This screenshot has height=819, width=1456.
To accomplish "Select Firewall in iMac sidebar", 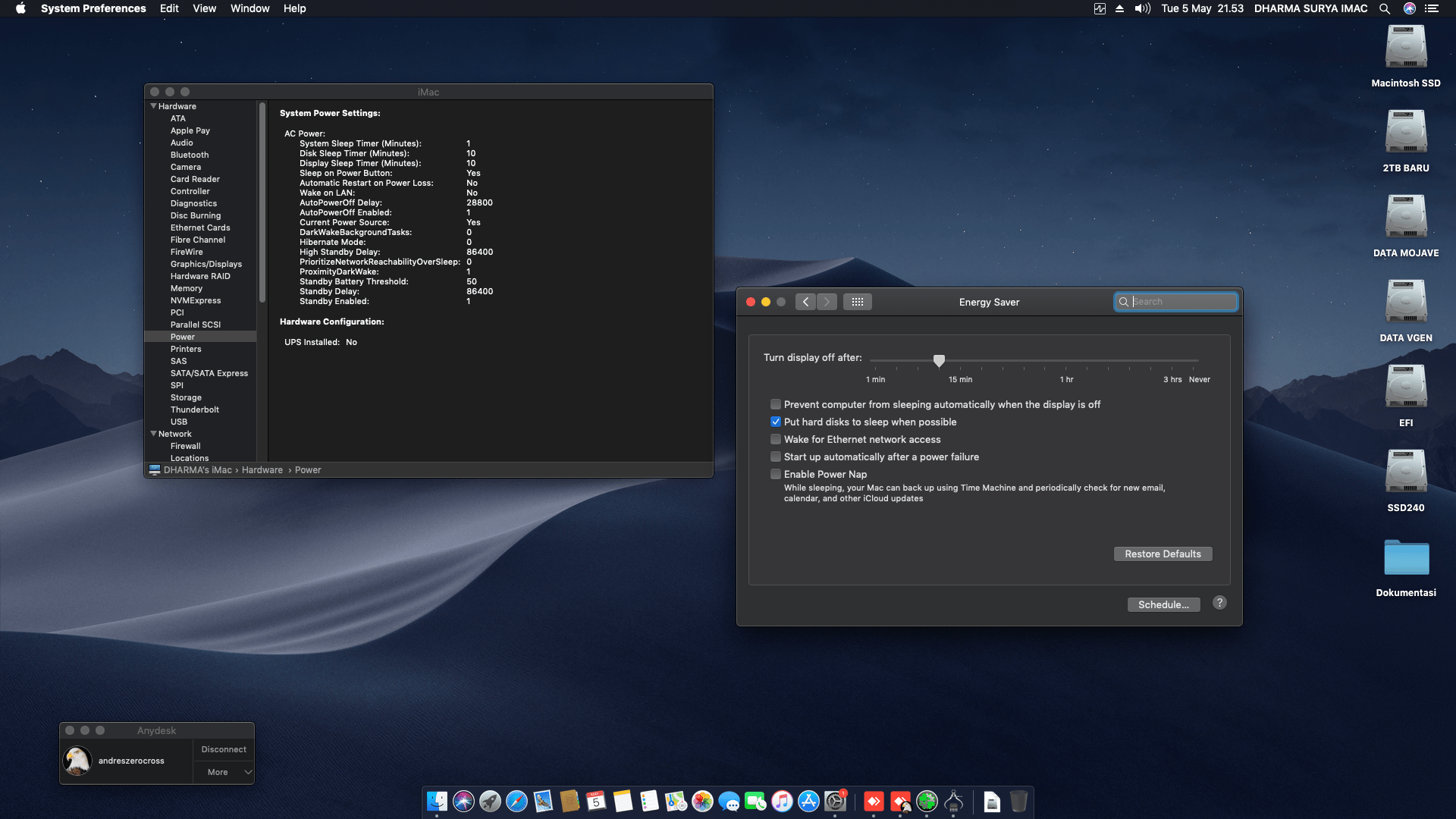I will [185, 446].
